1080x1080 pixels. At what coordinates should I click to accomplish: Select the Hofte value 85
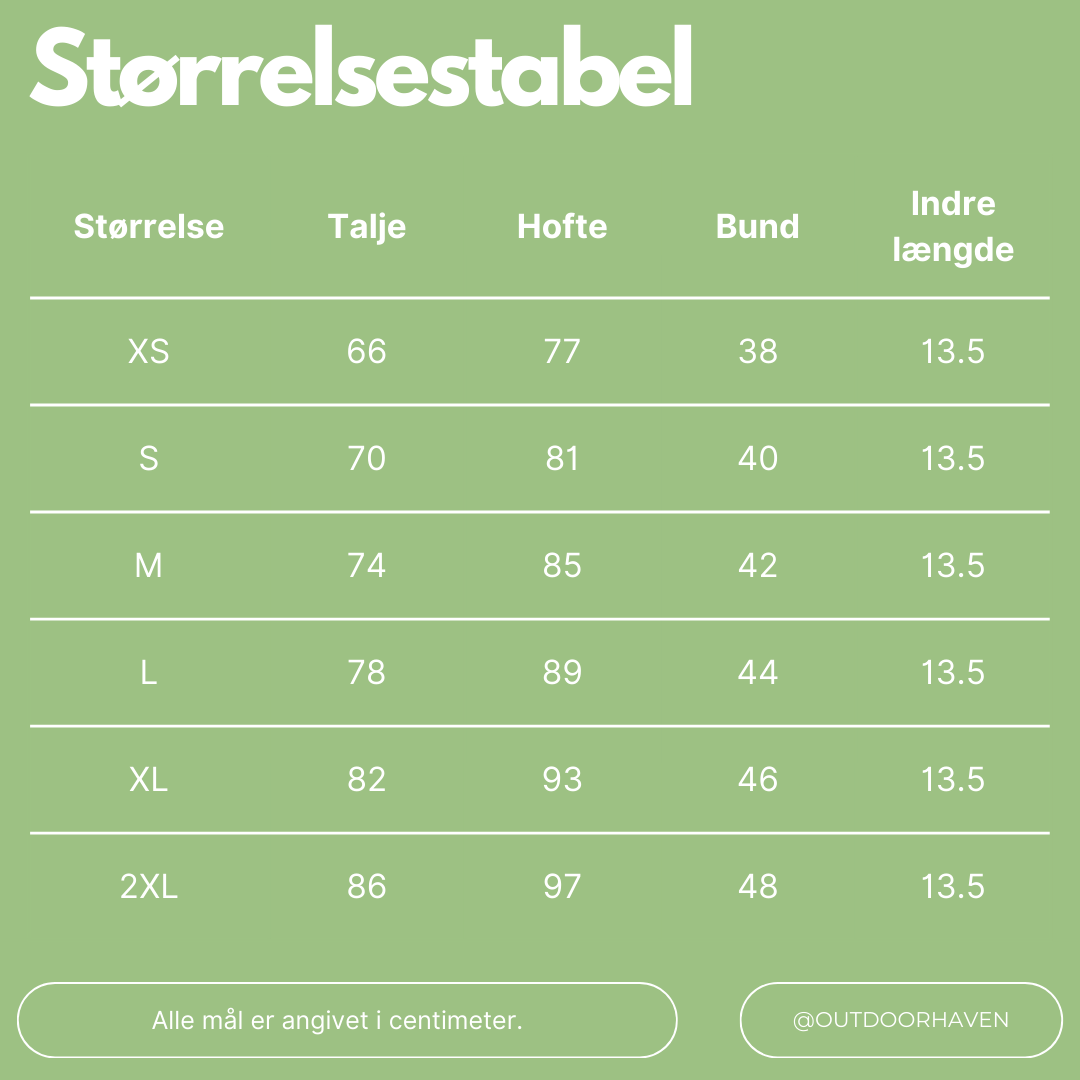tap(562, 566)
